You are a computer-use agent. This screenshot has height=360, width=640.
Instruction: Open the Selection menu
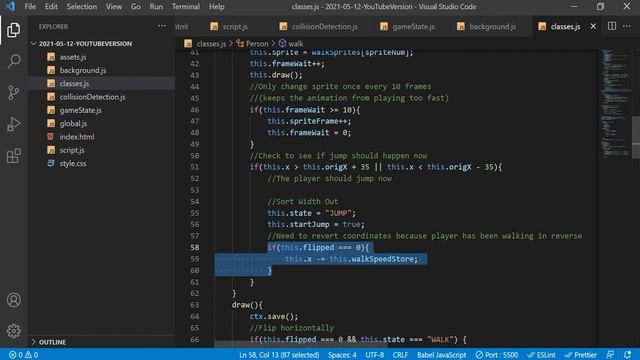[82, 7]
